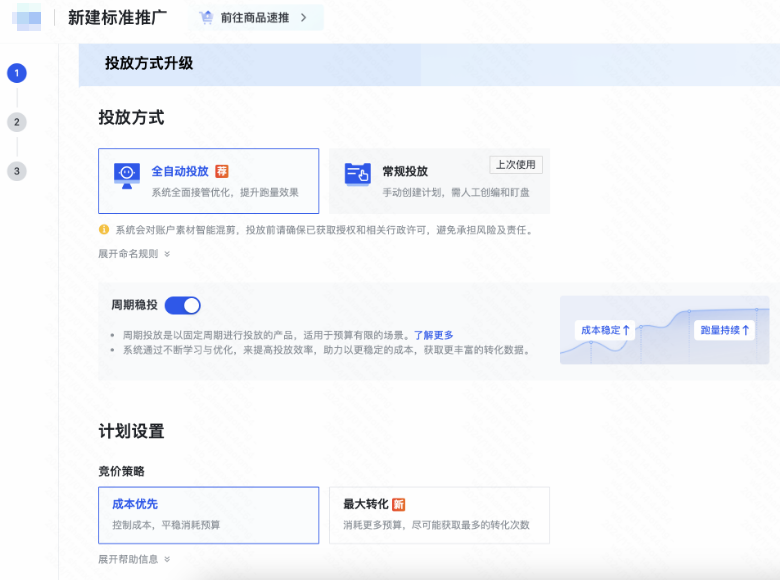Screen dimensions: 780x580
Task: Click the 系统全面接管优化 description text
Action: (x=225, y=193)
